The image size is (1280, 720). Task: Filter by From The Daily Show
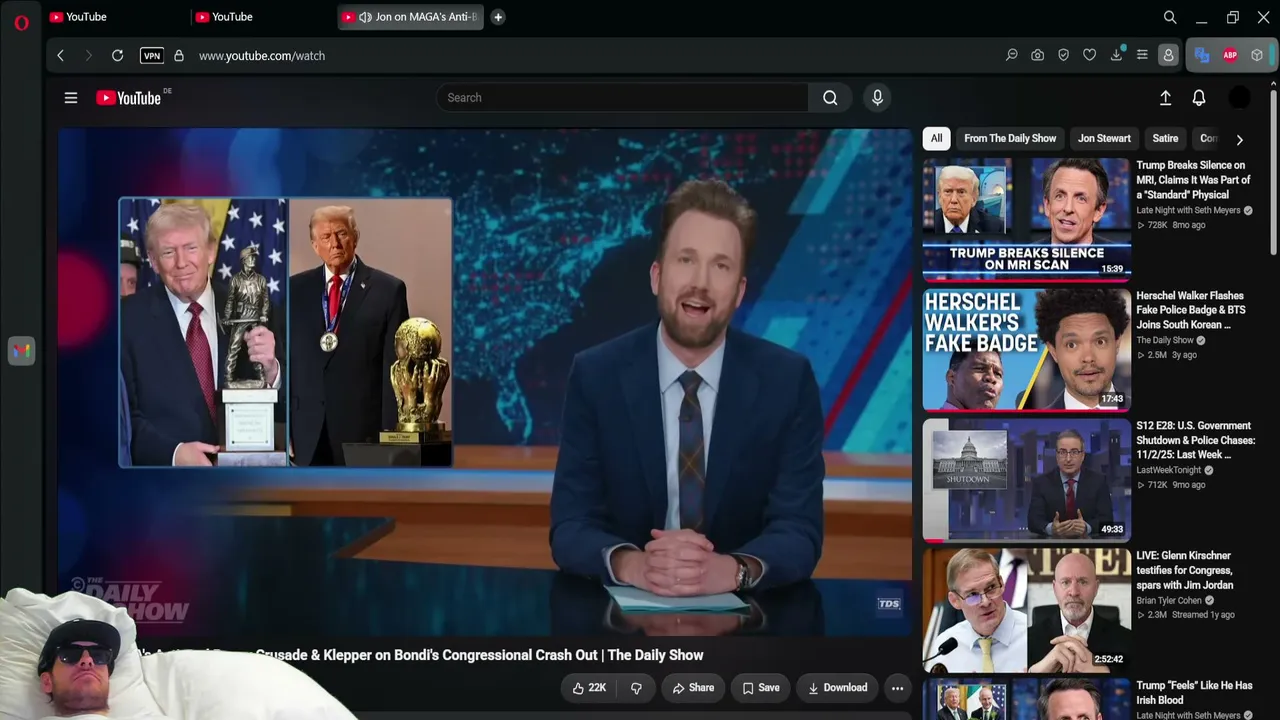pos(1010,139)
